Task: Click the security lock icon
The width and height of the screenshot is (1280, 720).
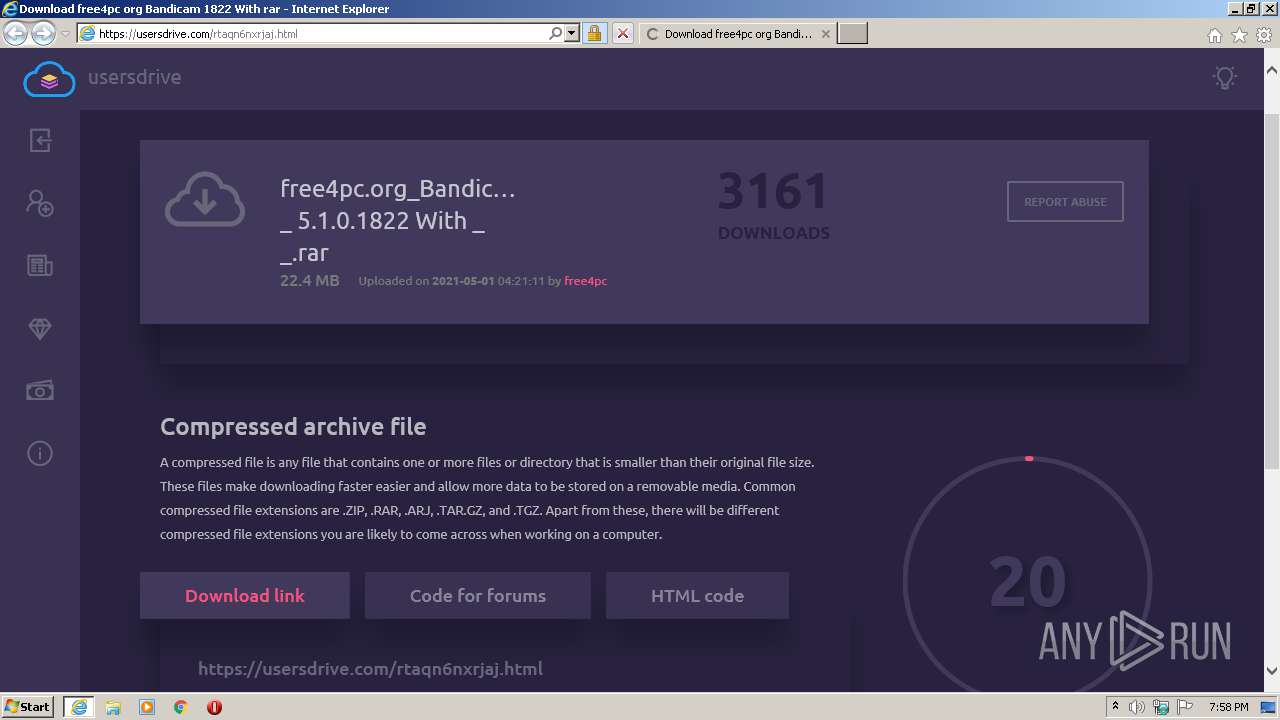Action: (594, 33)
